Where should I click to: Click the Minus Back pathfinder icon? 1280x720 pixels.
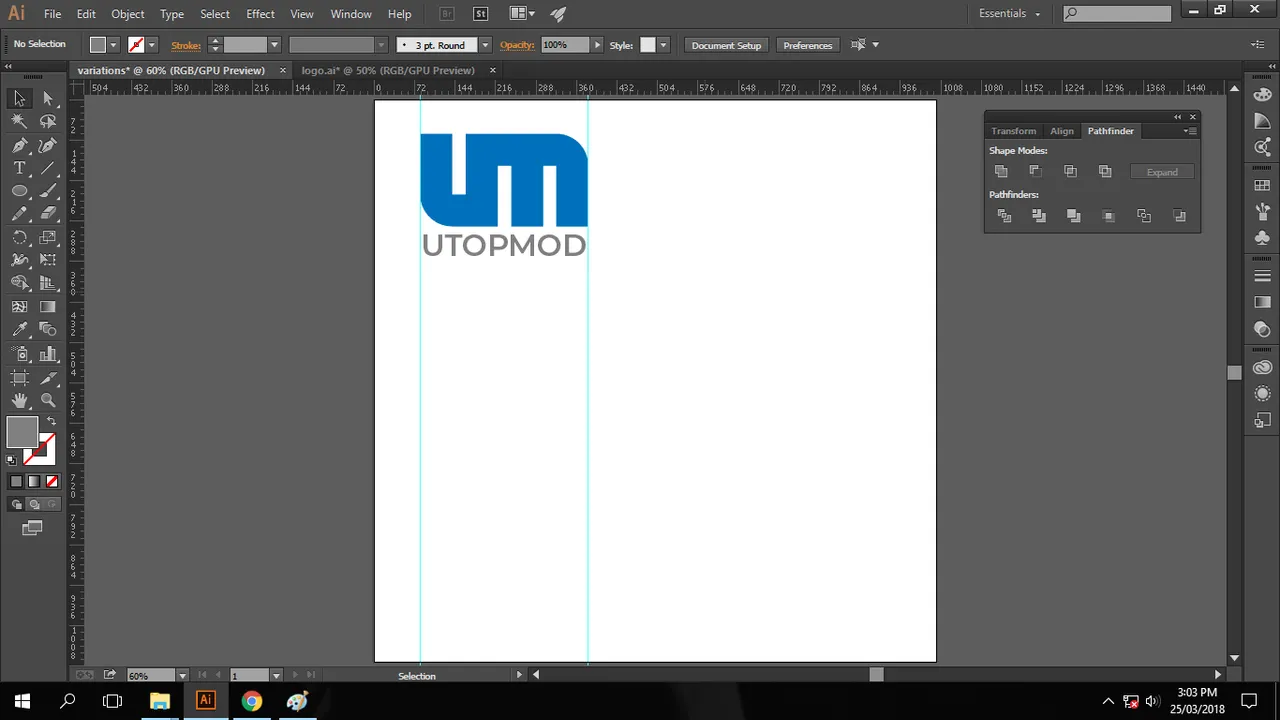point(1179,216)
